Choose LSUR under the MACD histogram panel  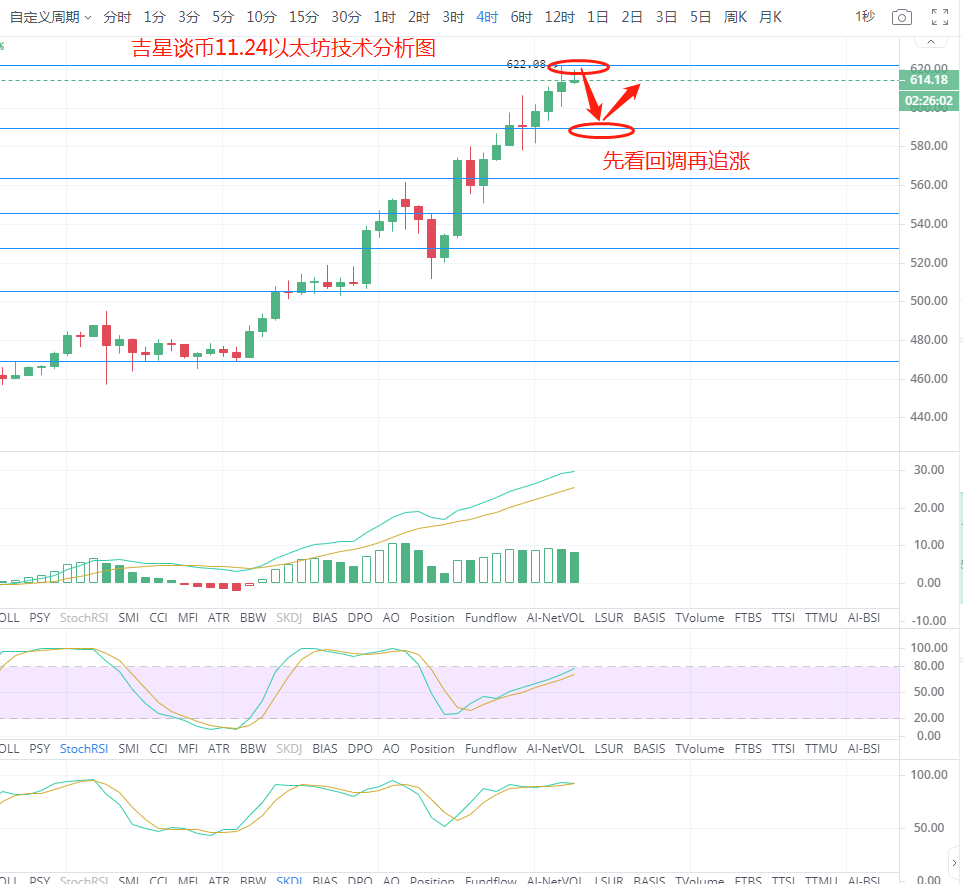click(609, 617)
